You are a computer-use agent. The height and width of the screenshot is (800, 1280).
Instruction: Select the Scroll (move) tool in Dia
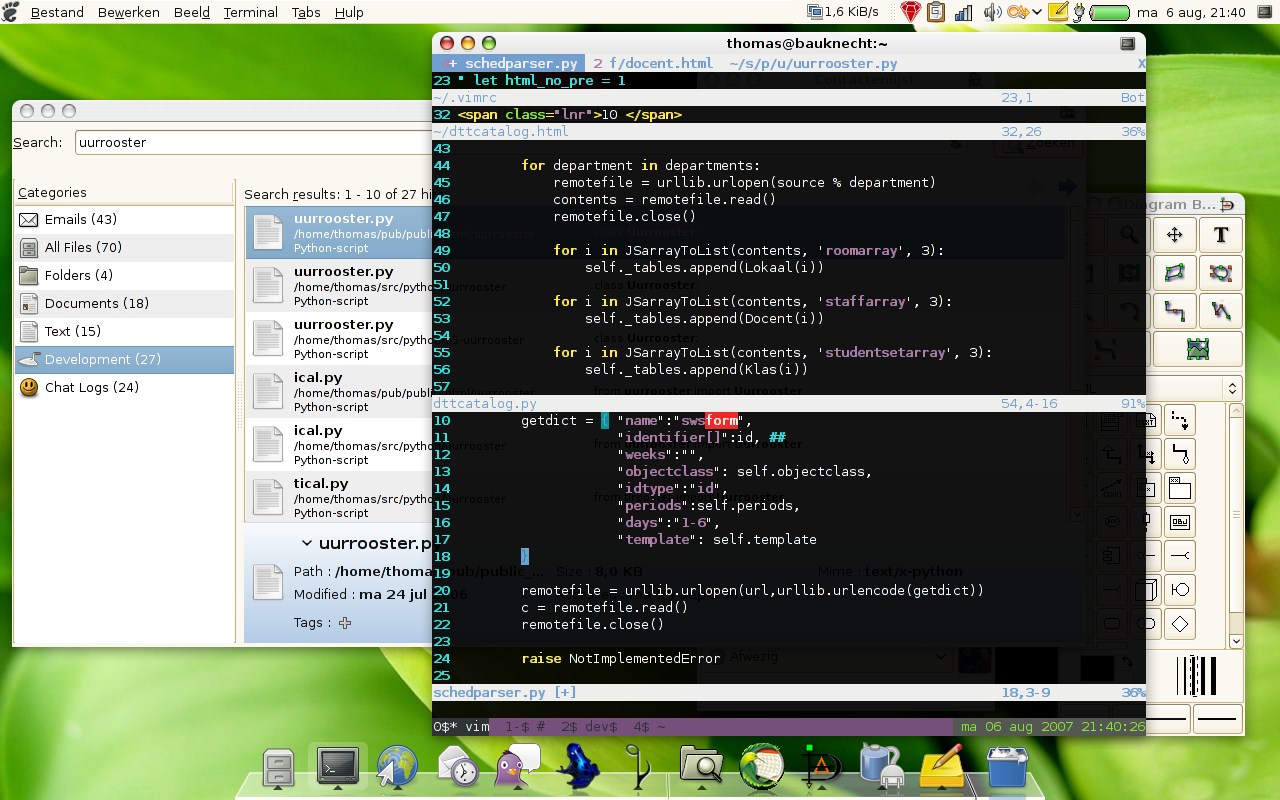coord(1175,235)
